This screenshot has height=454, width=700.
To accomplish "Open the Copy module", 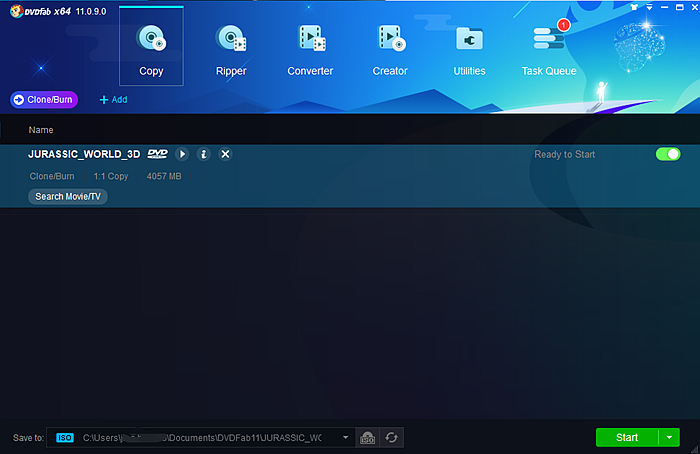I will coord(151,46).
